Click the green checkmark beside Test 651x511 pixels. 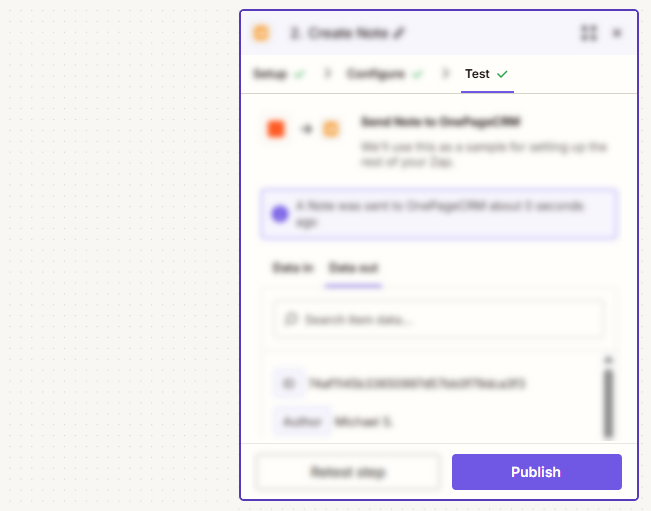coord(502,74)
